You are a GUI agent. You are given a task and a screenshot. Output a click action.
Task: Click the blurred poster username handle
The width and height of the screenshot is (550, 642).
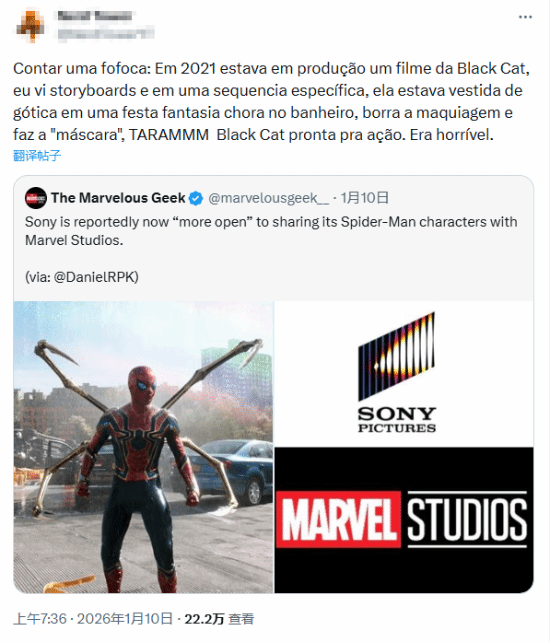click(x=106, y=33)
